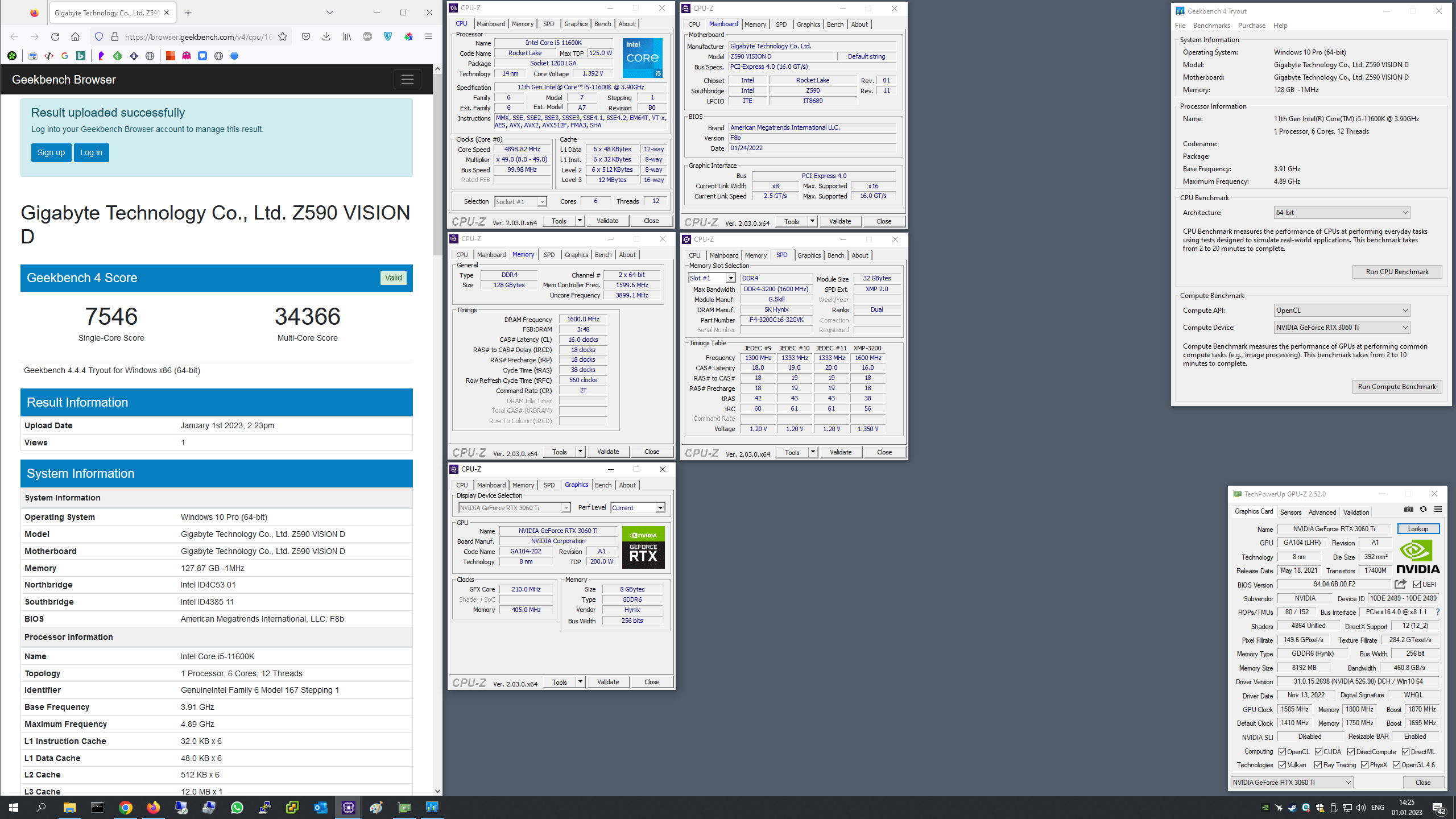Click the Adblock Plus extension icon

367,37
